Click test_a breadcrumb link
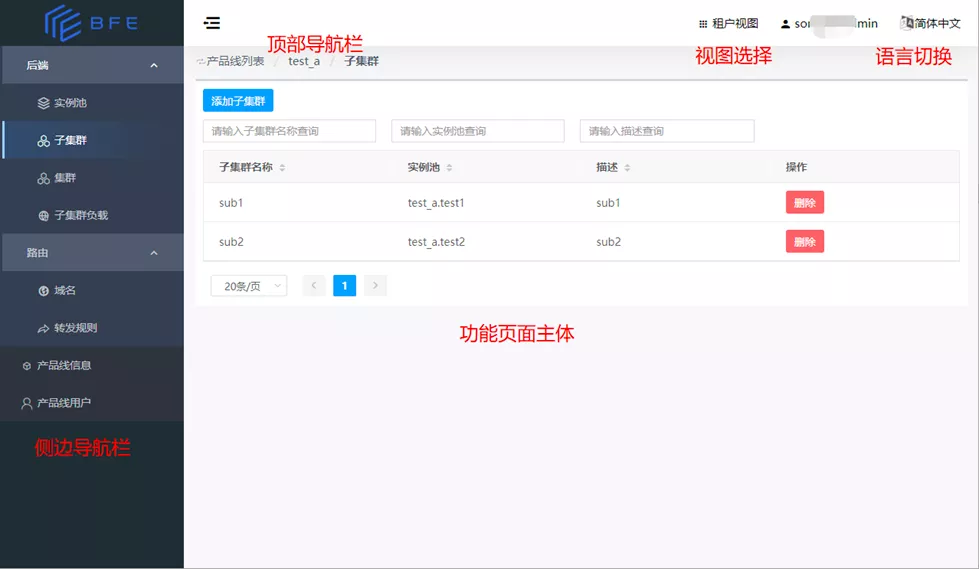This screenshot has width=979, height=569. coord(304,61)
